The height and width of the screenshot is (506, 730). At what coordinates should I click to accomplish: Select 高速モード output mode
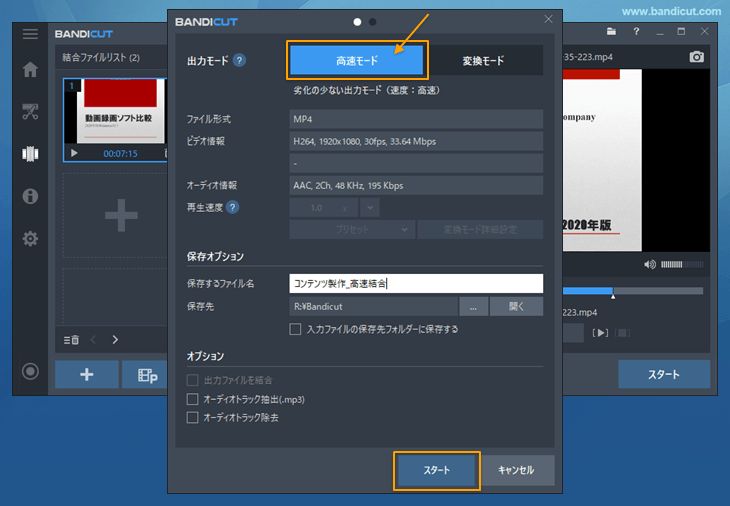[x=357, y=61]
